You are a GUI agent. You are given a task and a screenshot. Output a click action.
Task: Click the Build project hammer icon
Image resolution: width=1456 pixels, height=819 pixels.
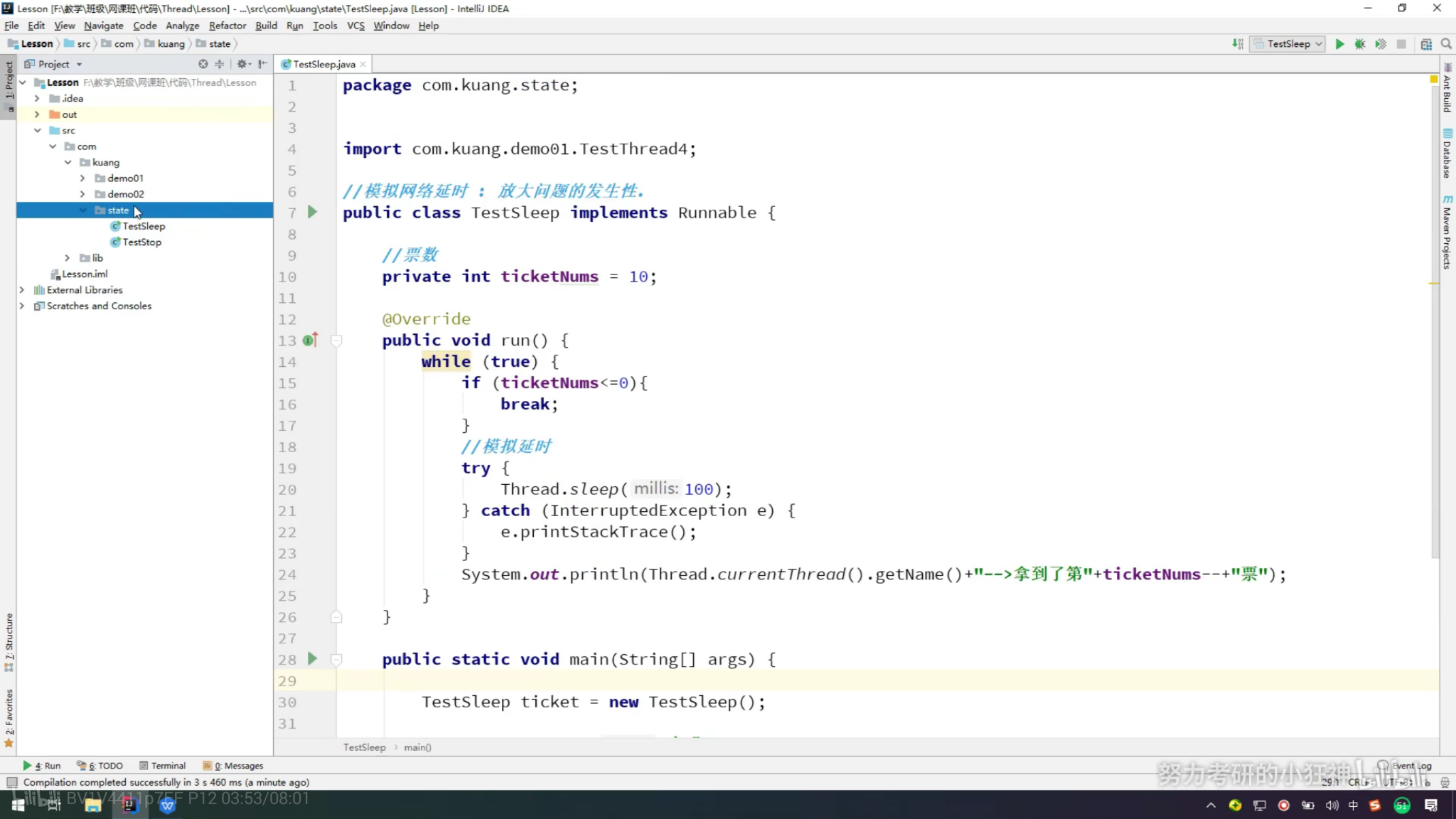1238,44
